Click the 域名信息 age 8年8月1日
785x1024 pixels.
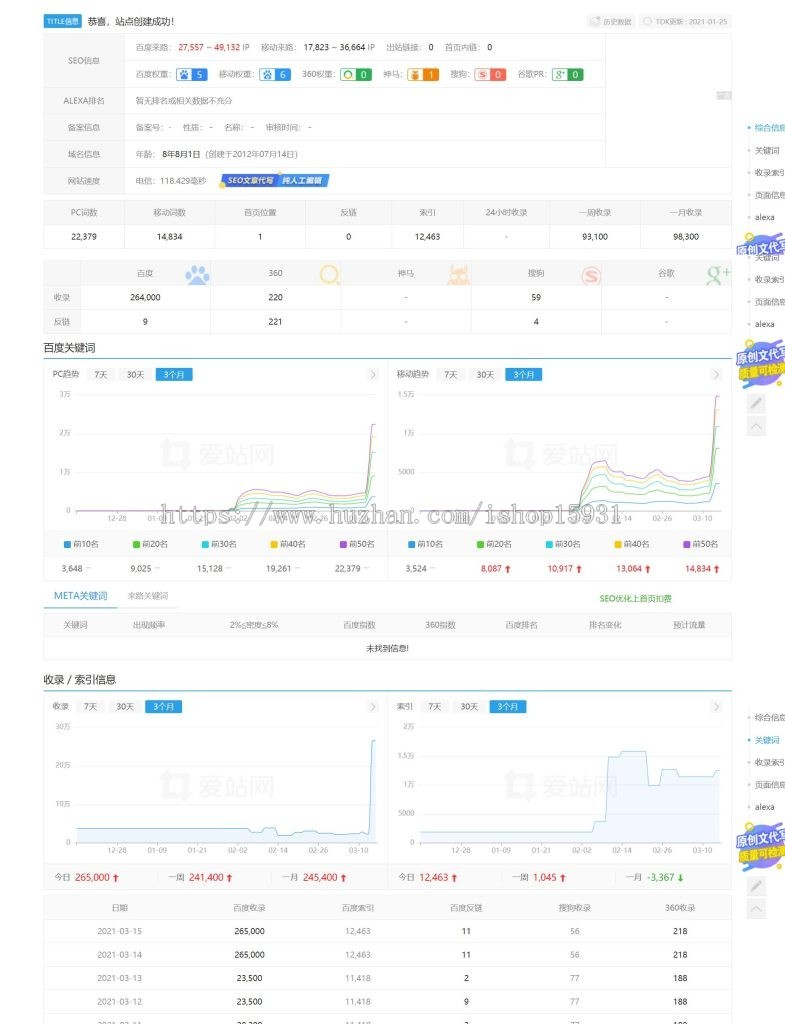tap(182, 154)
